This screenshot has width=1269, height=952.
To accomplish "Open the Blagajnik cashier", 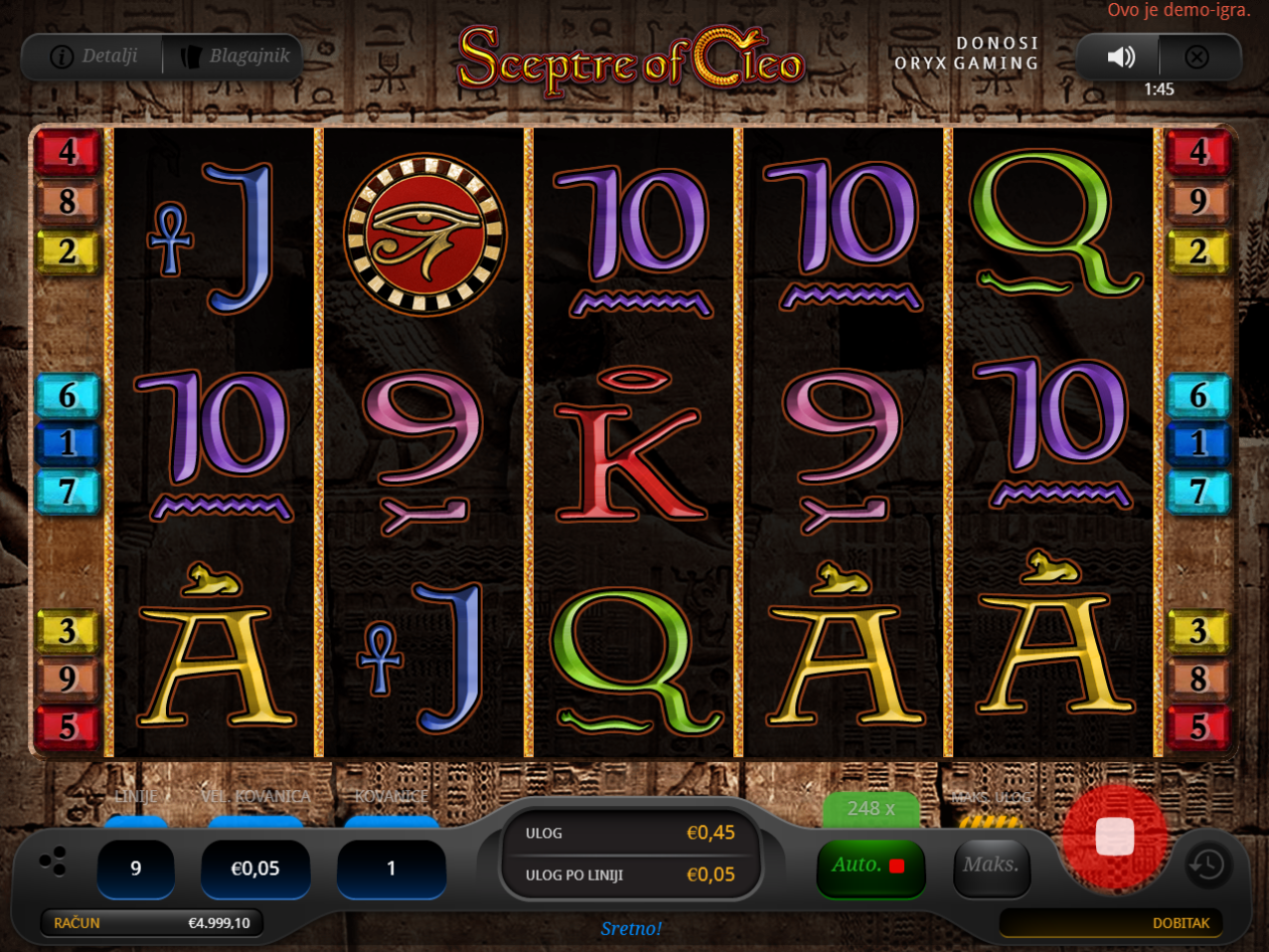I will click(235, 57).
